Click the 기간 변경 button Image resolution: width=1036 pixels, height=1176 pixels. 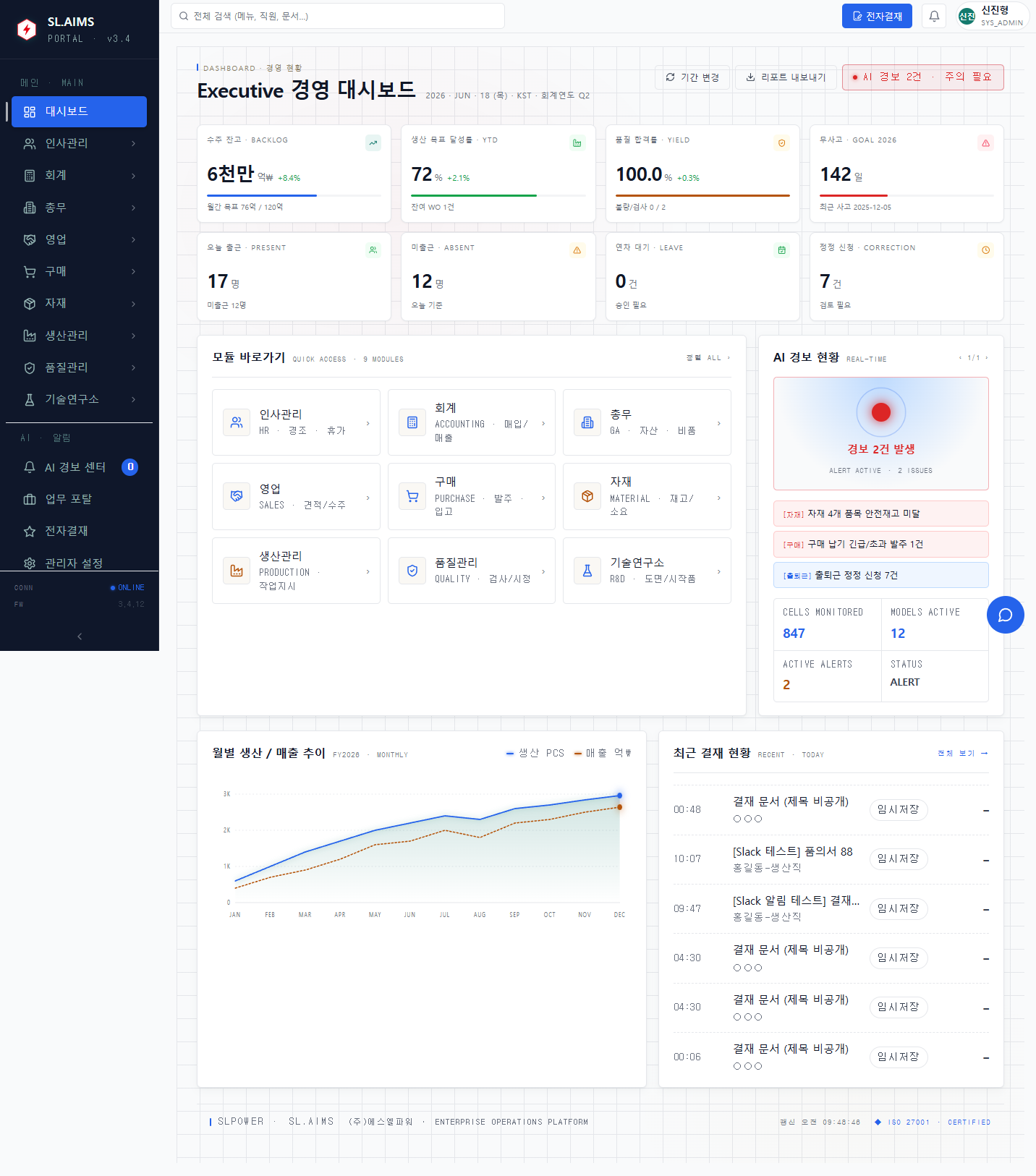(692, 77)
